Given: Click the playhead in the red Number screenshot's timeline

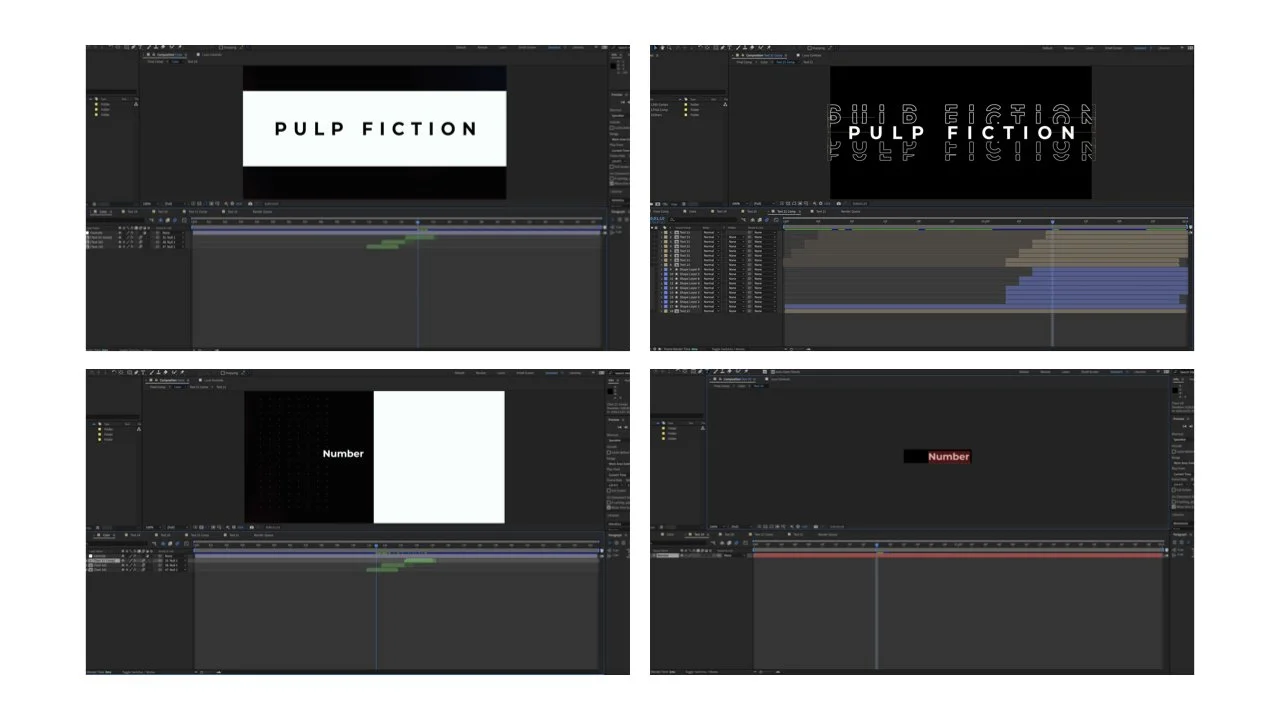Looking at the screenshot, I should click(x=877, y=545).
